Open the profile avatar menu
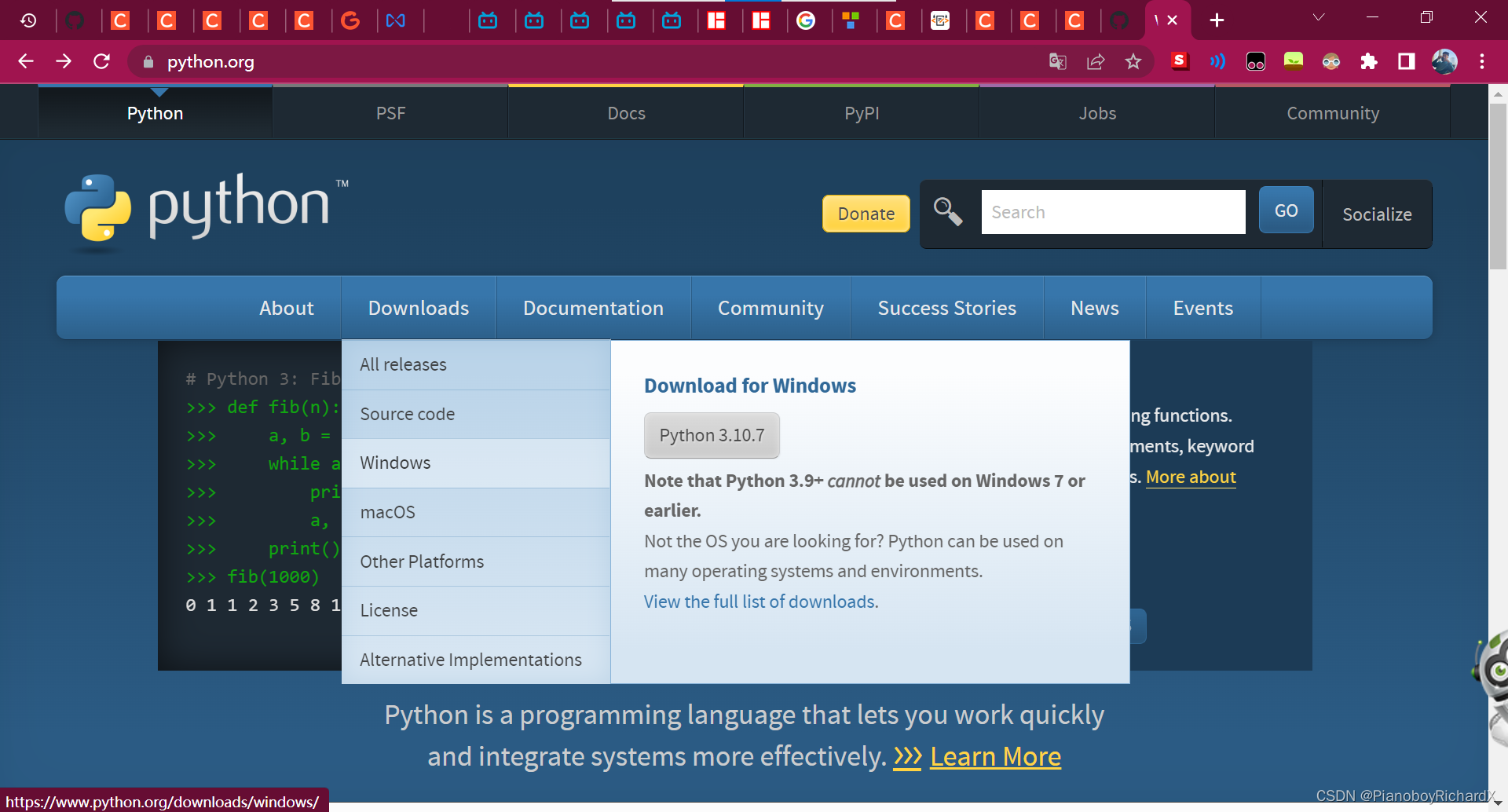The height and width of the screenshot is (812, 1508). pos(1444,61)
